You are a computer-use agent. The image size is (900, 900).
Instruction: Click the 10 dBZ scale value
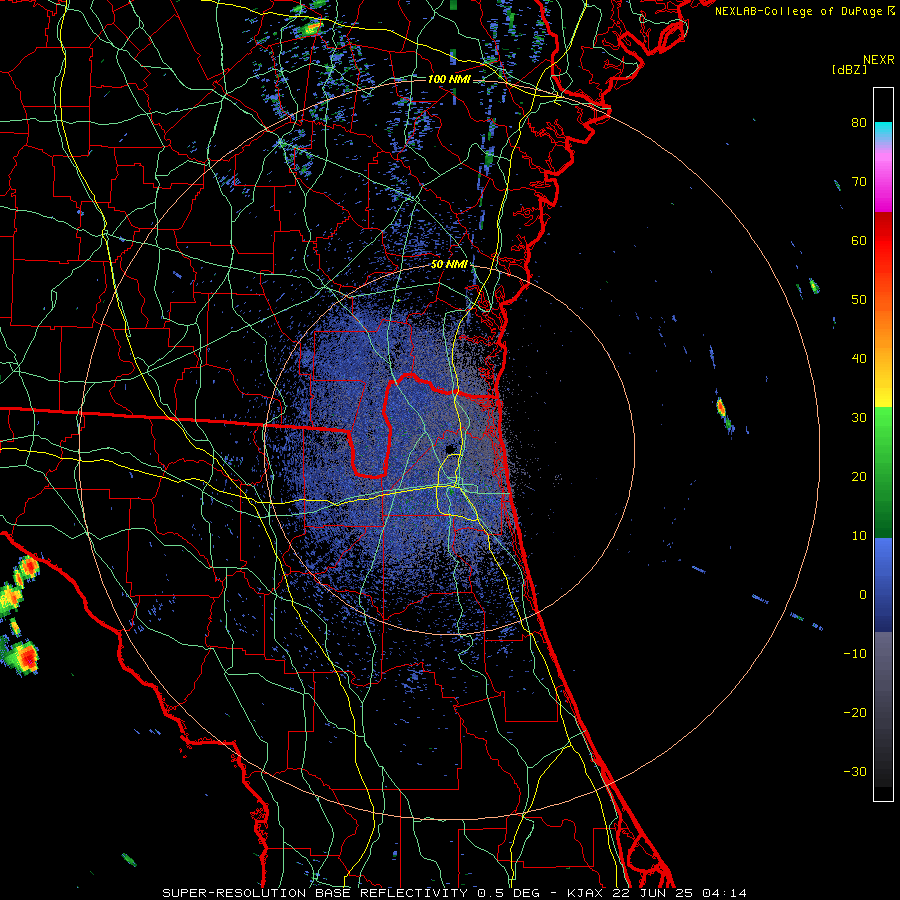(859, 536)
